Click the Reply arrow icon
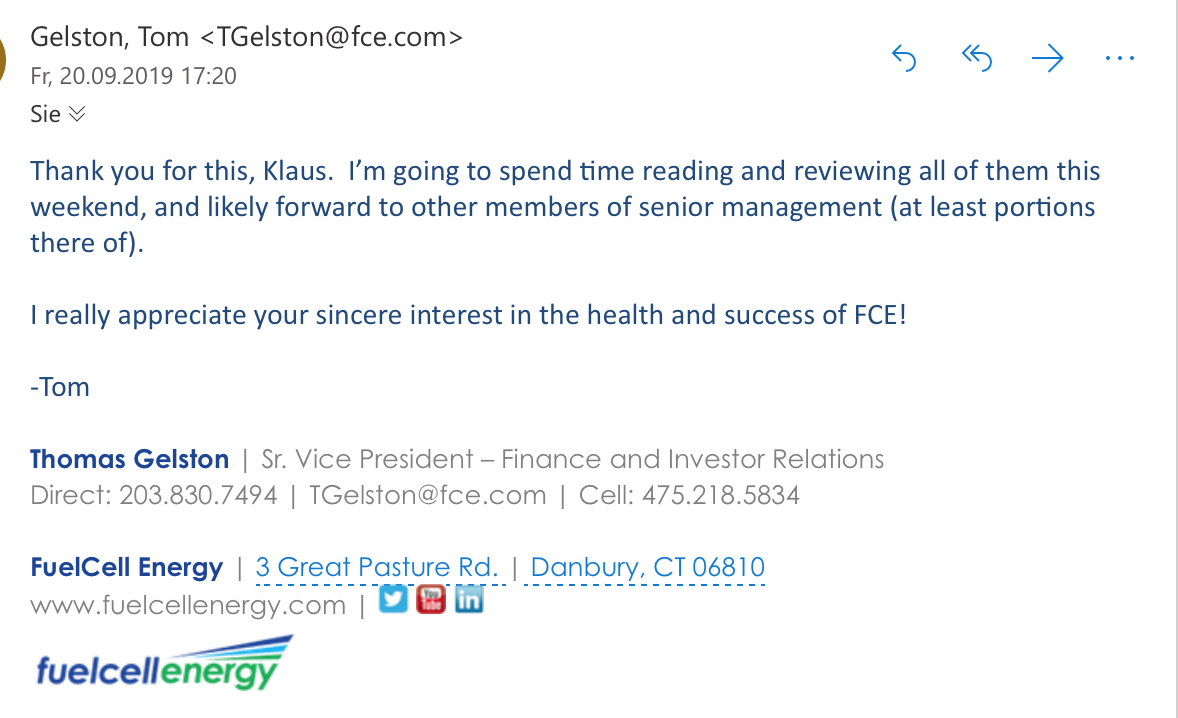The image size is (1178, 718). point(904,60)
